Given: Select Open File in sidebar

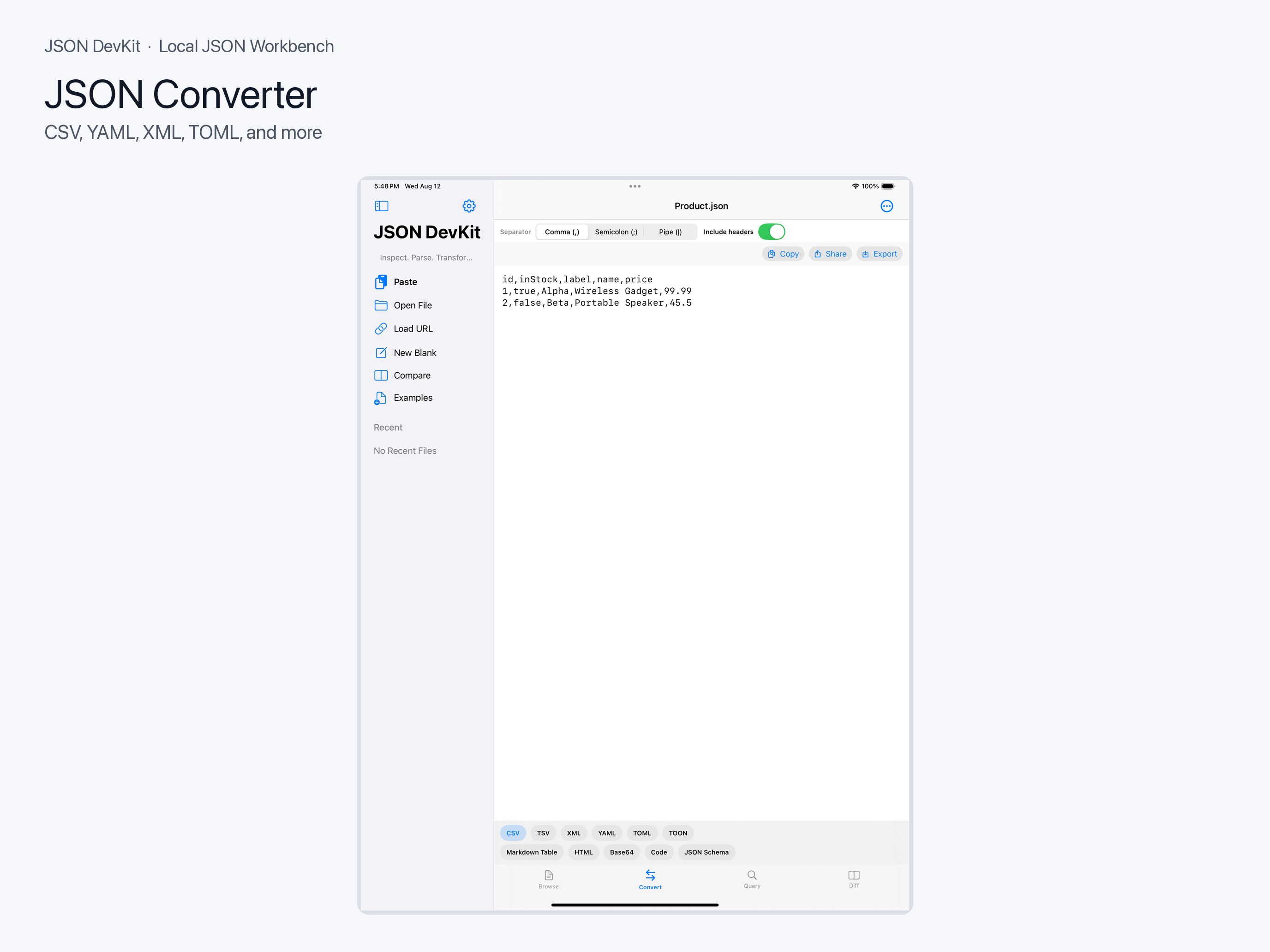Looking at the screenshot, I should (427, 305).
